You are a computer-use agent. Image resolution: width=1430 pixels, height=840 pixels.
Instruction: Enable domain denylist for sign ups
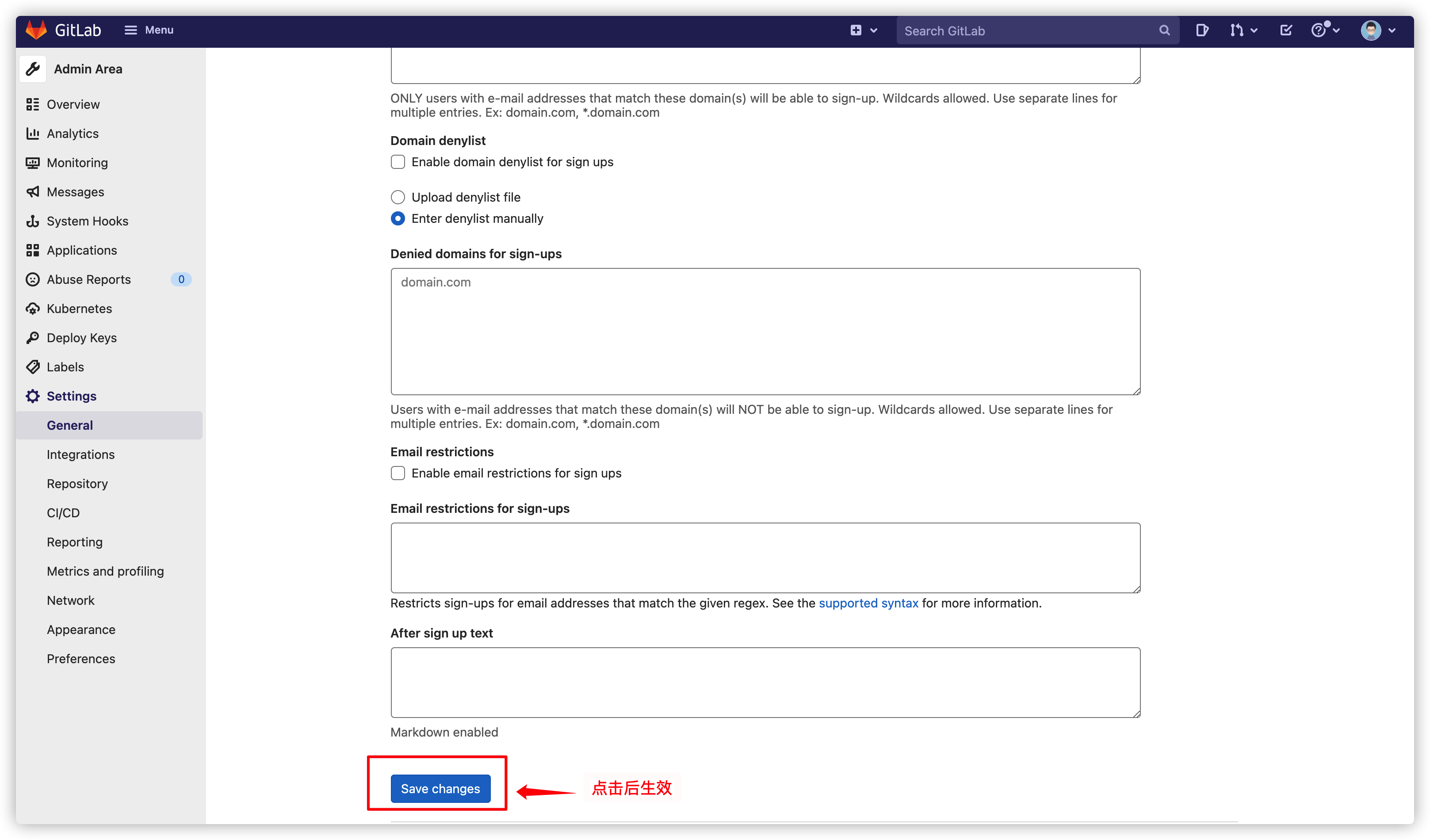tap(398, 162)
